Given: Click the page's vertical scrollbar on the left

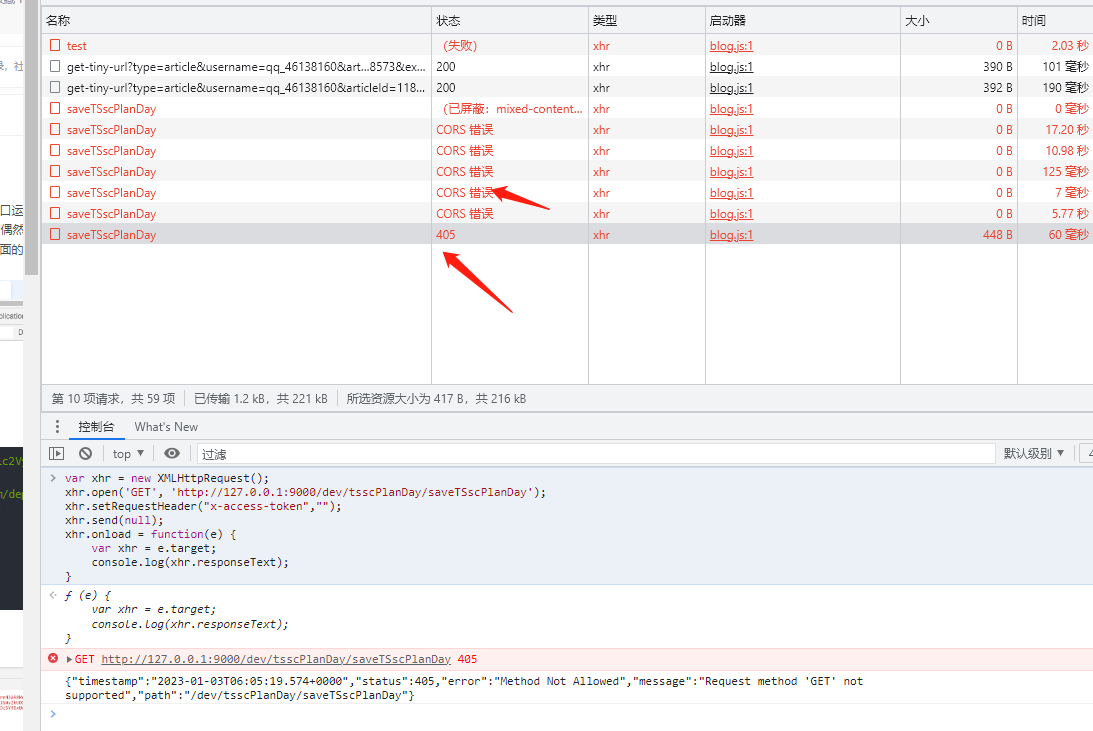Looking at the screenshot, I should [x=31, y=139].
